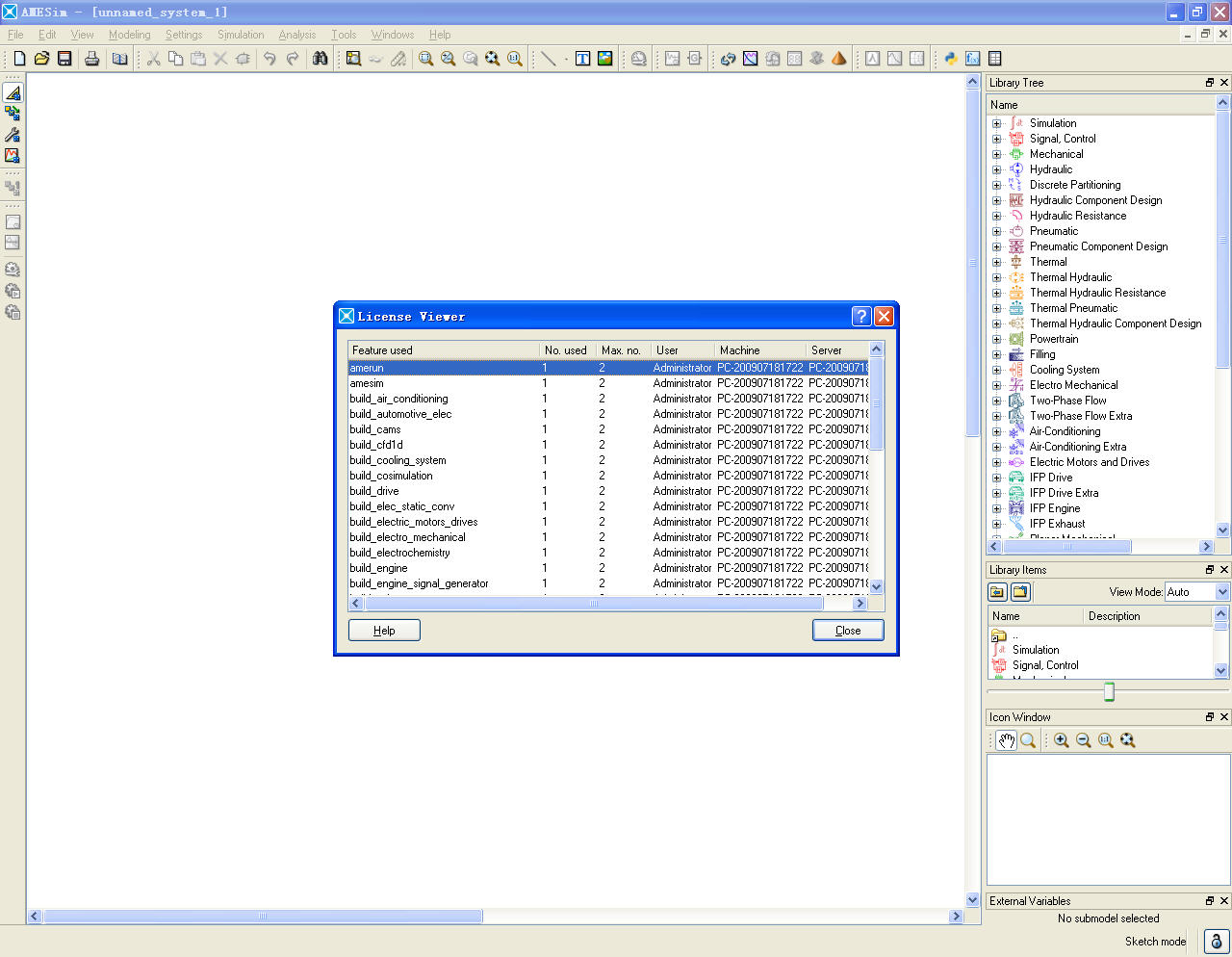The height and width of the screenshot is (957, 1232).
Task: Select the amerun feature row
Action: click(607, 368)
